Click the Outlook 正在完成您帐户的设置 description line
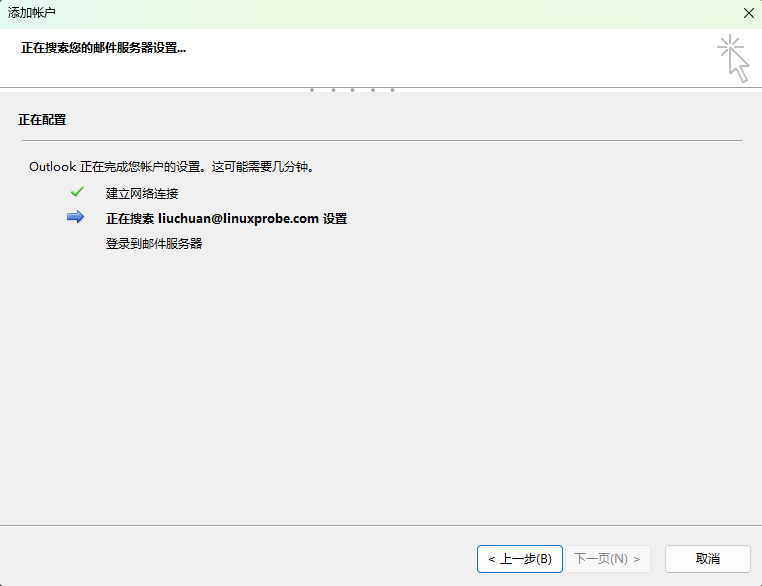The height and width of the screenshot is (586, 762). [172, 167]
